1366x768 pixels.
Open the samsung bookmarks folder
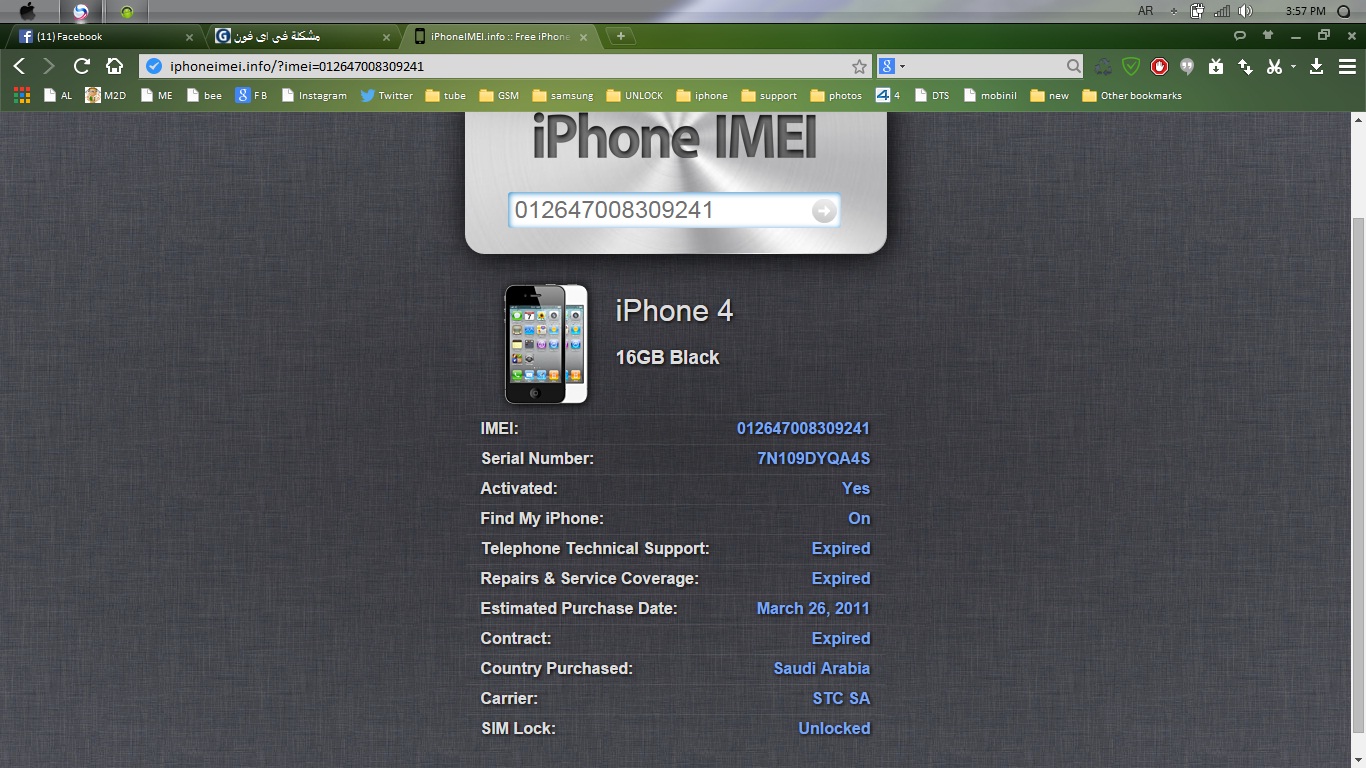tap(563, 95)
